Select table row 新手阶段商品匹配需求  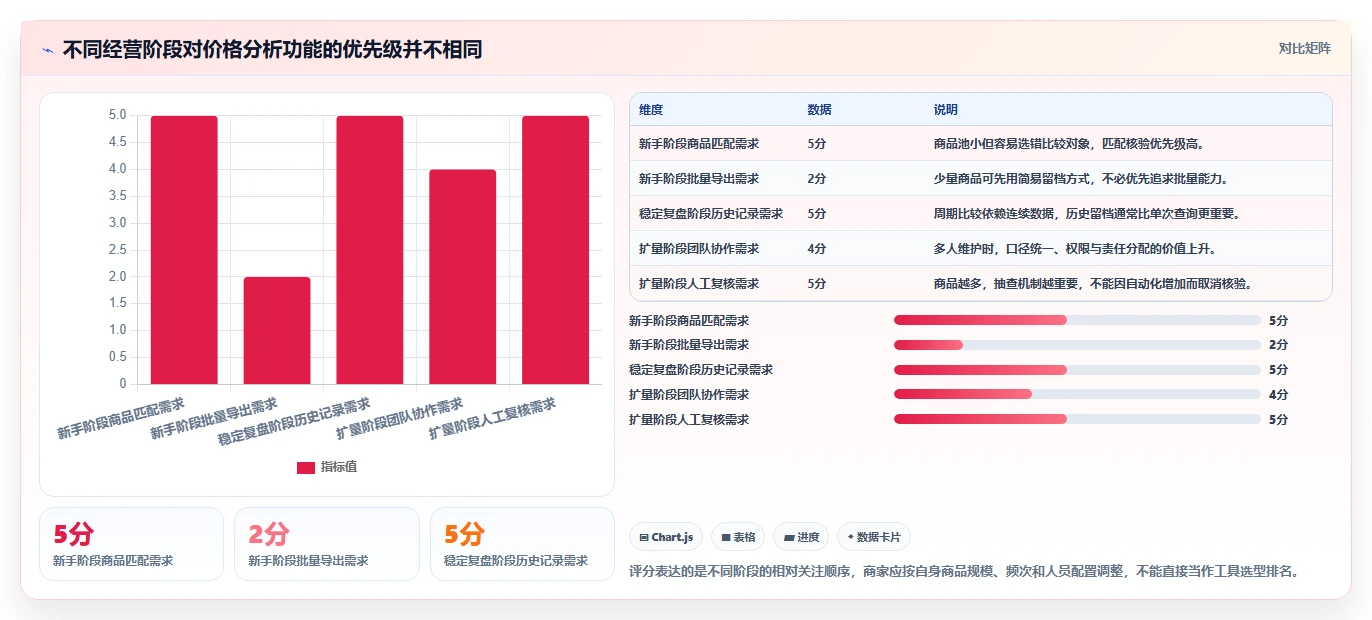point(981,144)
